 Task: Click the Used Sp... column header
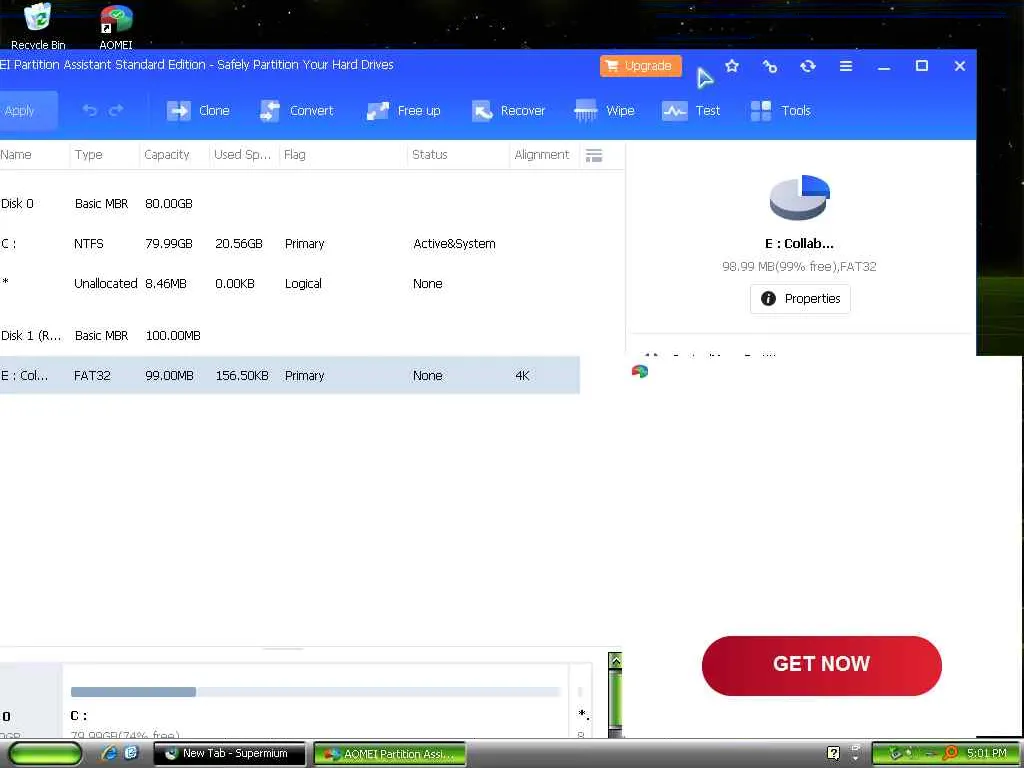(x=242, y=155)
